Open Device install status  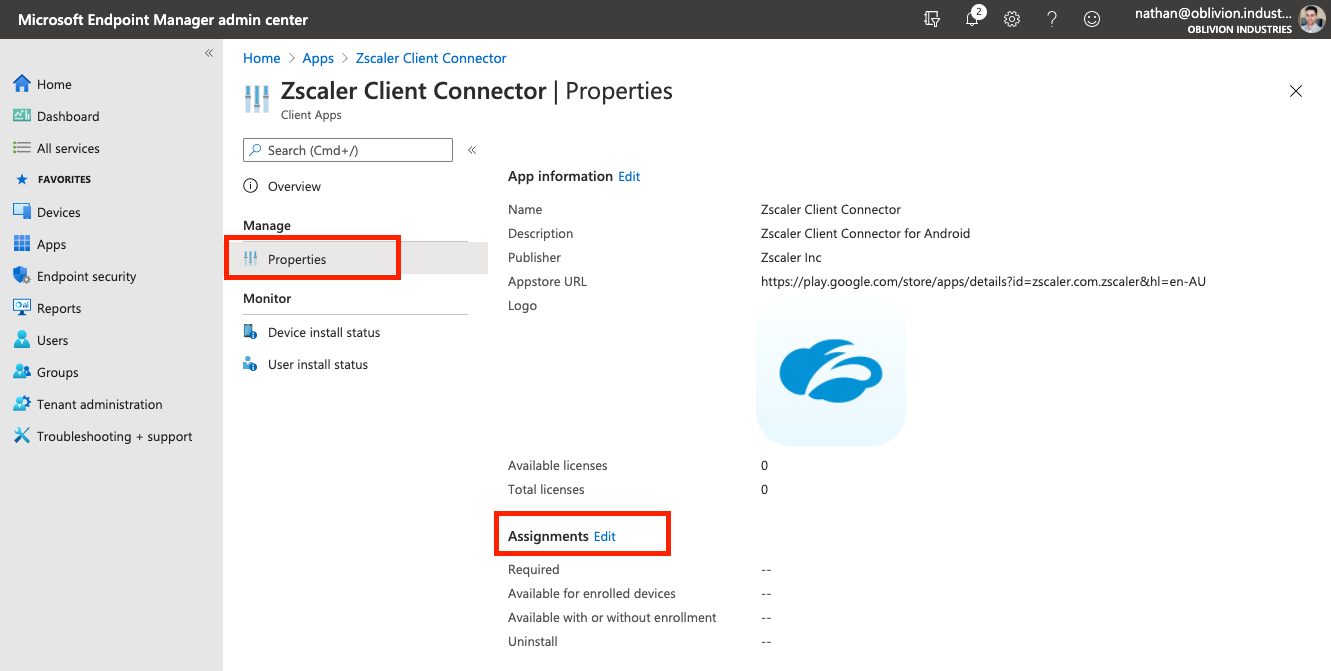pos(323,332)
